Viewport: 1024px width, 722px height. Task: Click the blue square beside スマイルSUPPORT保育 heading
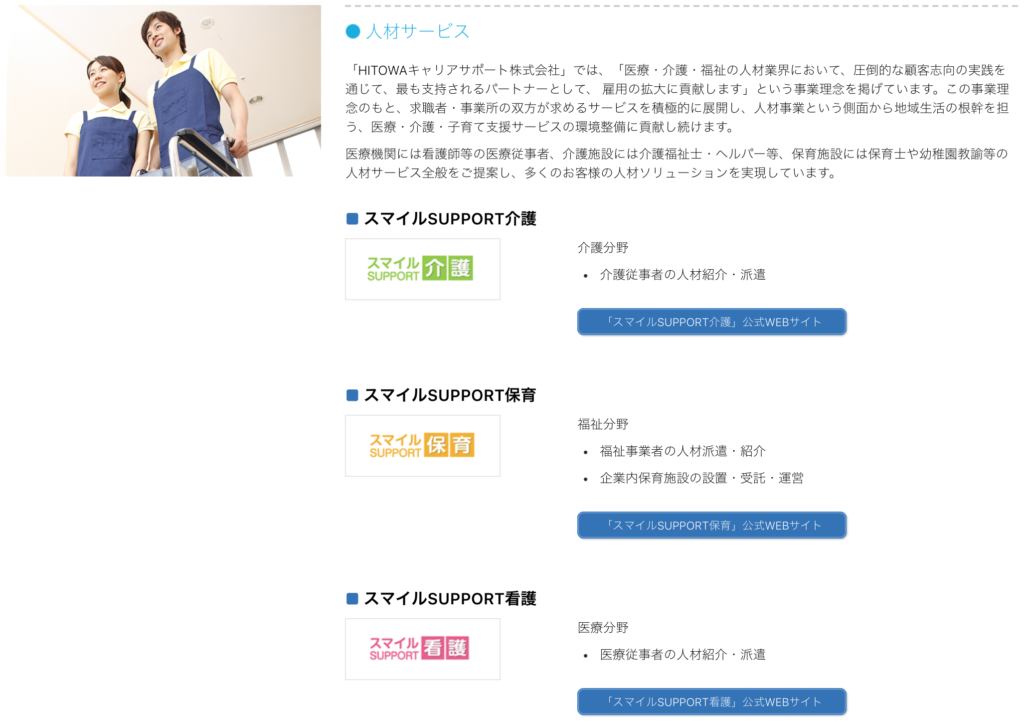point(352,395)
